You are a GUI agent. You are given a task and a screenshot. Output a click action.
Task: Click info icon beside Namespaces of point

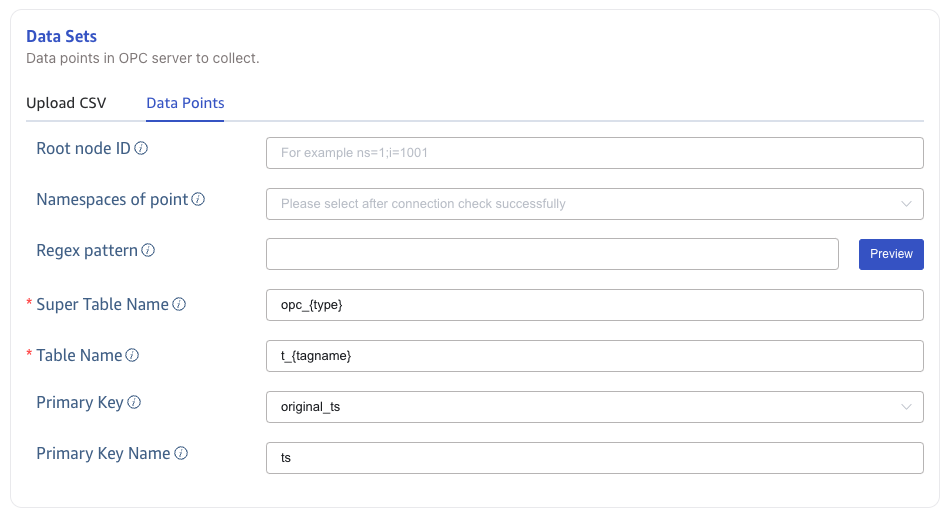tap(198, 200)
